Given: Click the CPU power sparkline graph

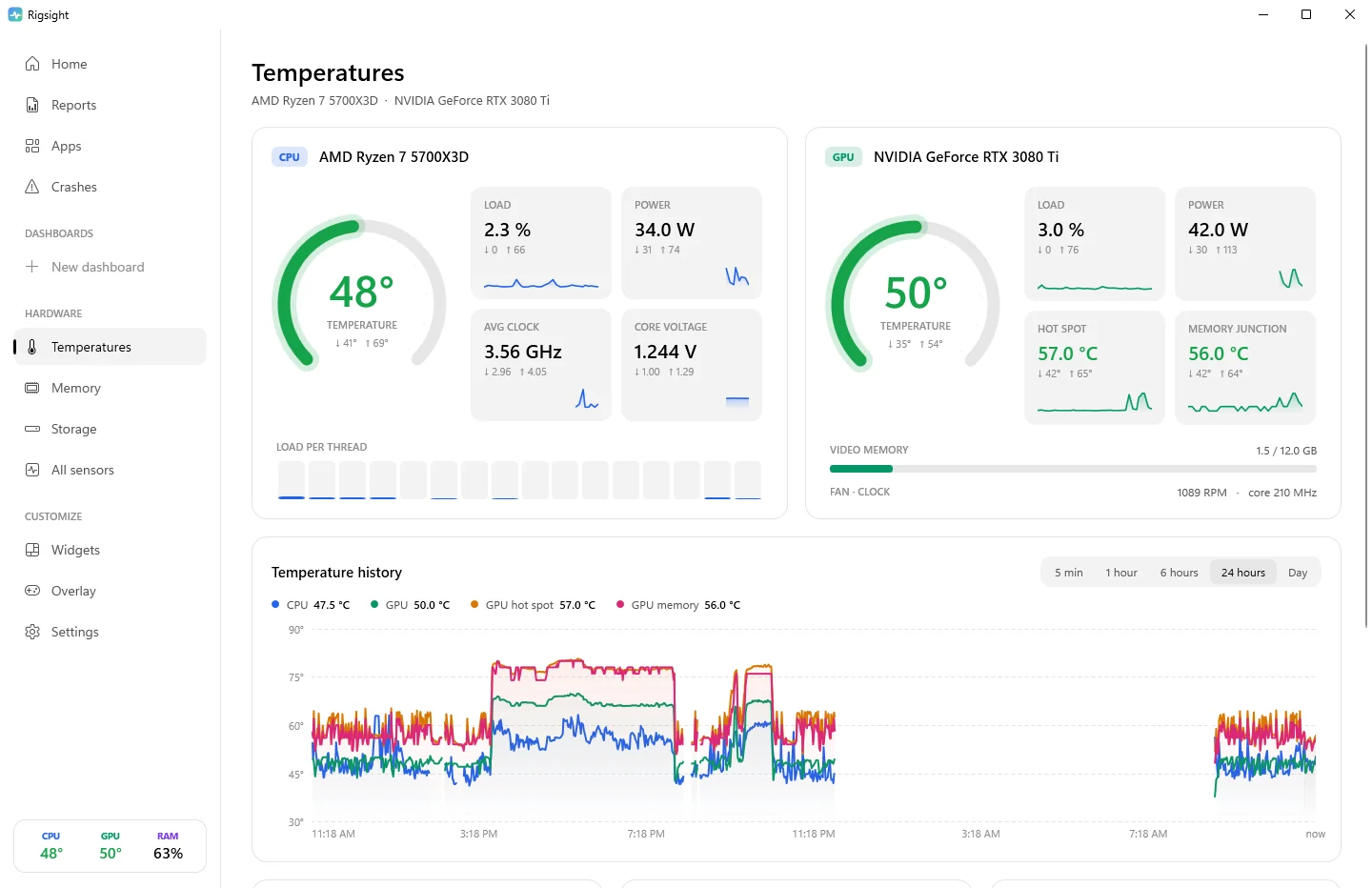Looking at the screenshot, I should [x=737, y=276].
